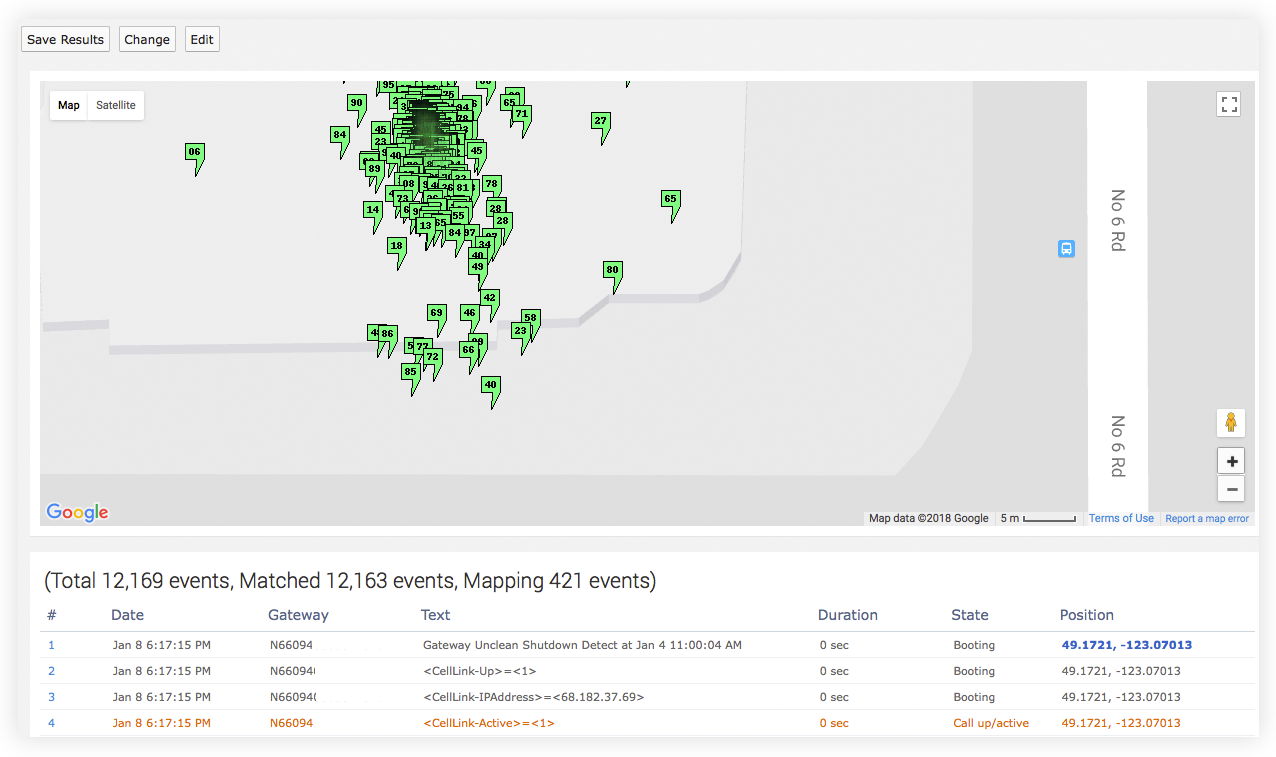Zoom in on the map

pos(1231,461)
